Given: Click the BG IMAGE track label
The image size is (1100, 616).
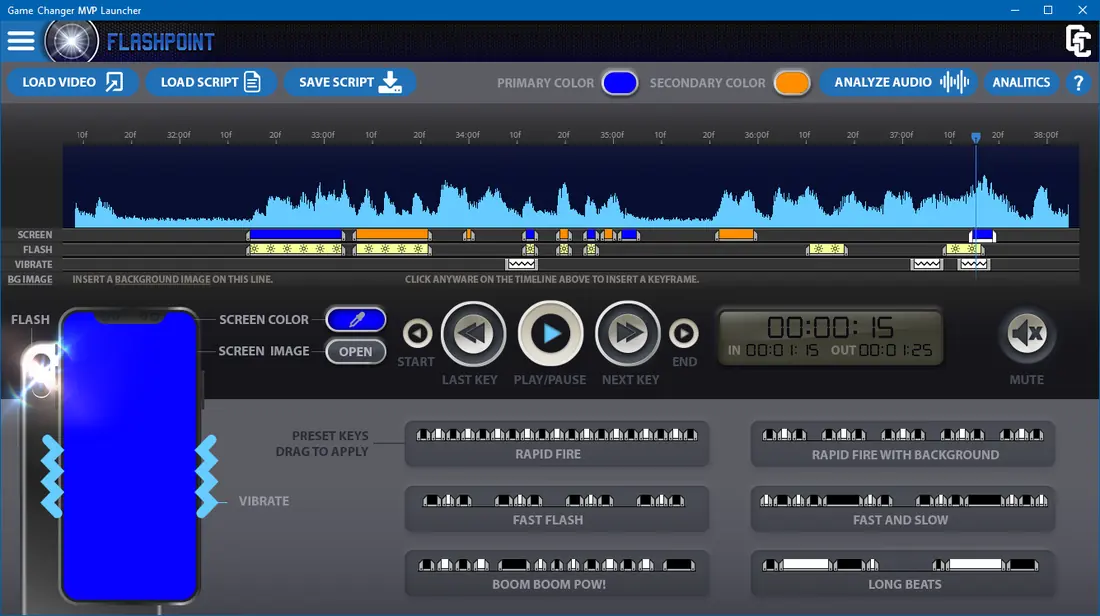Looking at the screenshot, I should 30,279.
